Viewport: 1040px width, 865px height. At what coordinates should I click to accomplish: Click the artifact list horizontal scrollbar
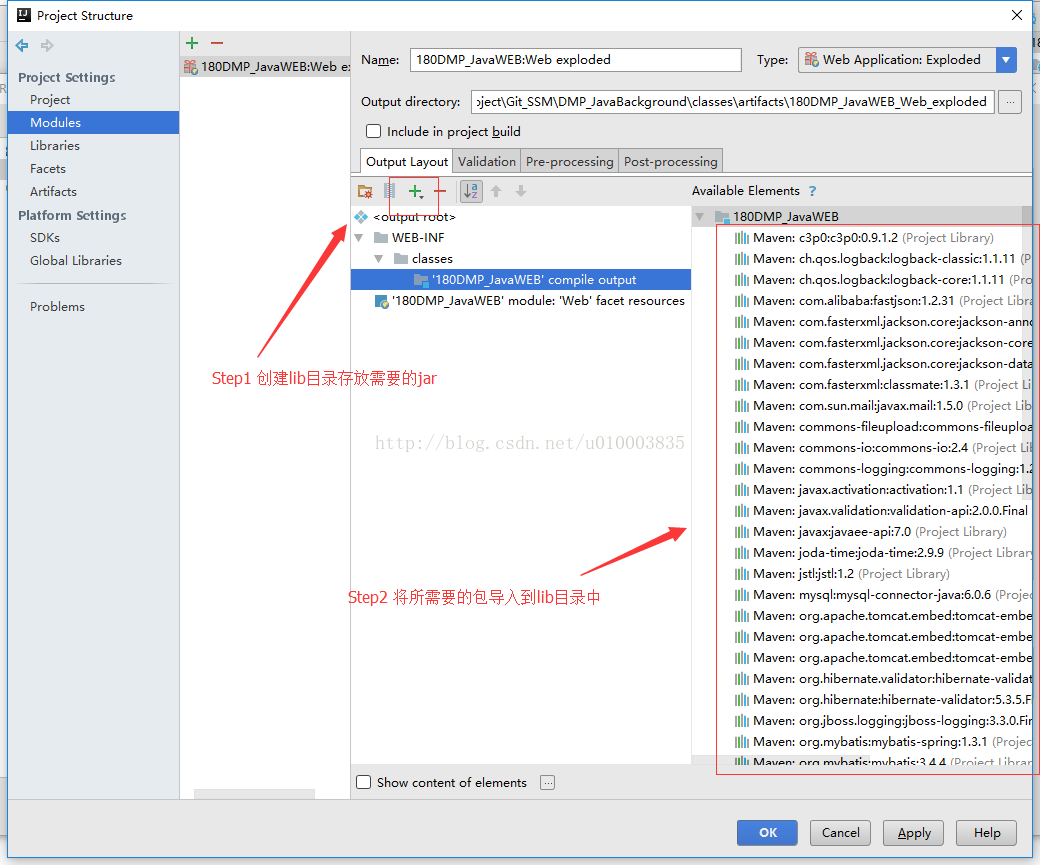tap(254, 794)
